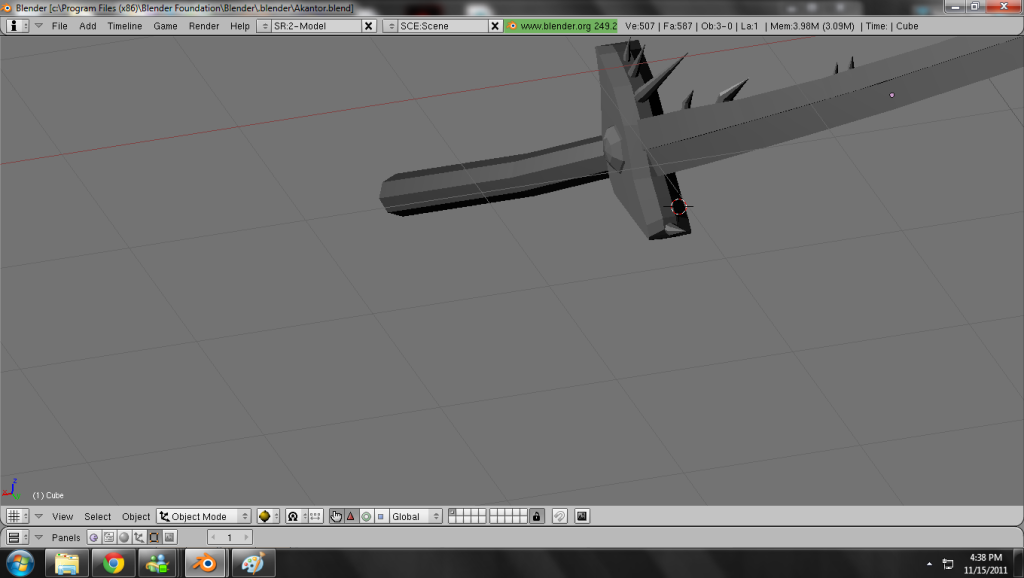Select the rotate manipulator ring icon

[366, 517]
